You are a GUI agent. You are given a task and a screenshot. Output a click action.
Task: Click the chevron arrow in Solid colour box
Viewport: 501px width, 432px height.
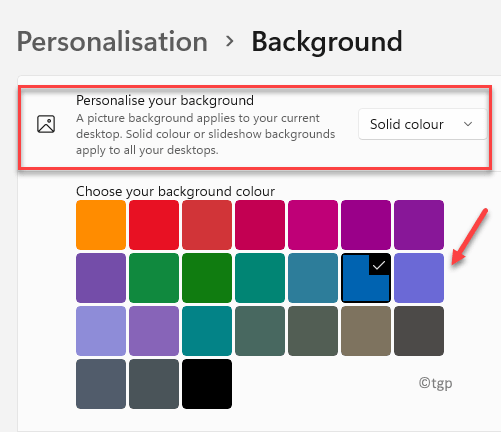(468, 124)
